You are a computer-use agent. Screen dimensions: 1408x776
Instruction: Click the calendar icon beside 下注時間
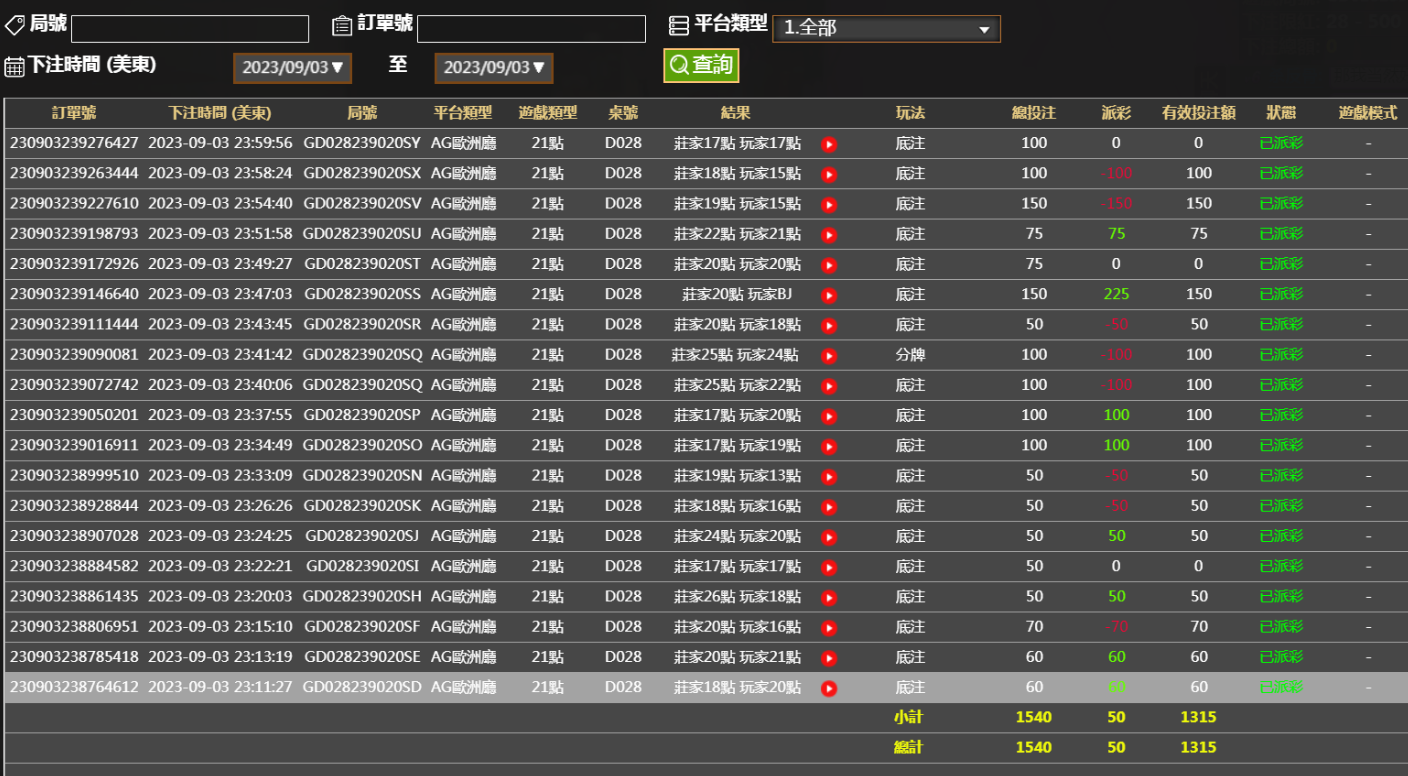click(14, 67)
